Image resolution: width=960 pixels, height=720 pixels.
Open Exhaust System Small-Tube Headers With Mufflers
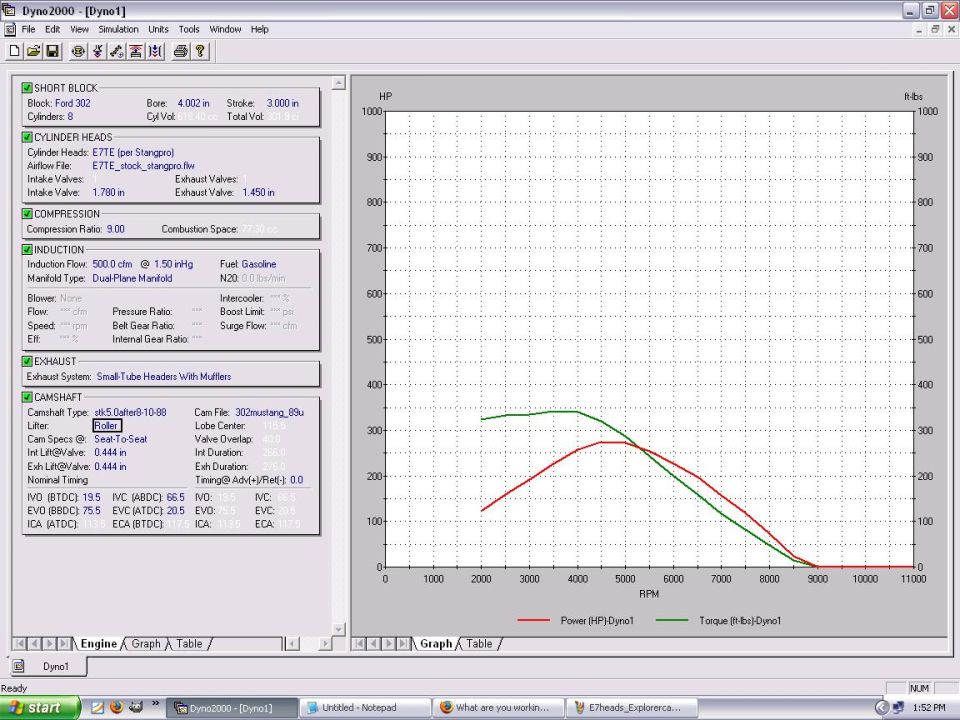164,377
